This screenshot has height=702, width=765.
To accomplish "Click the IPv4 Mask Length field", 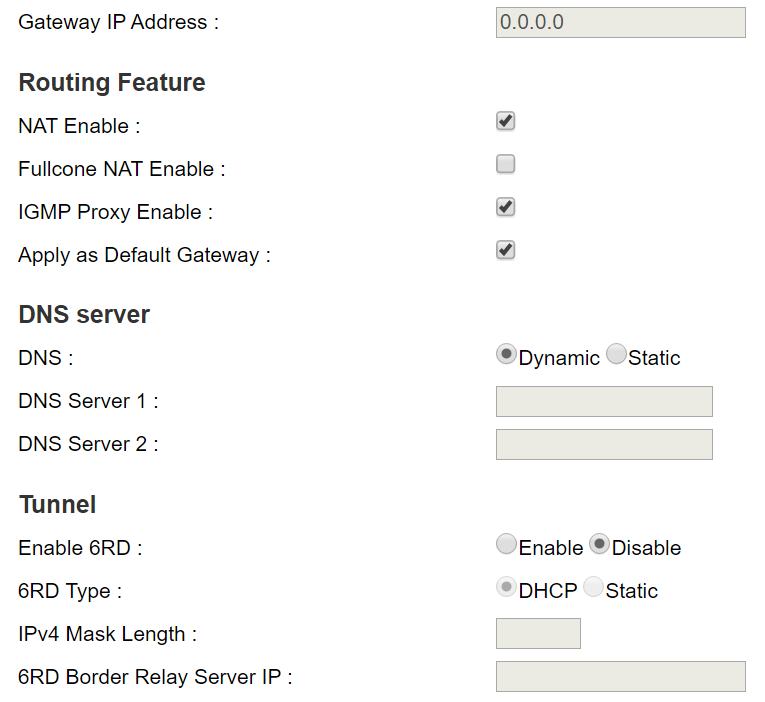I will 538,634.
